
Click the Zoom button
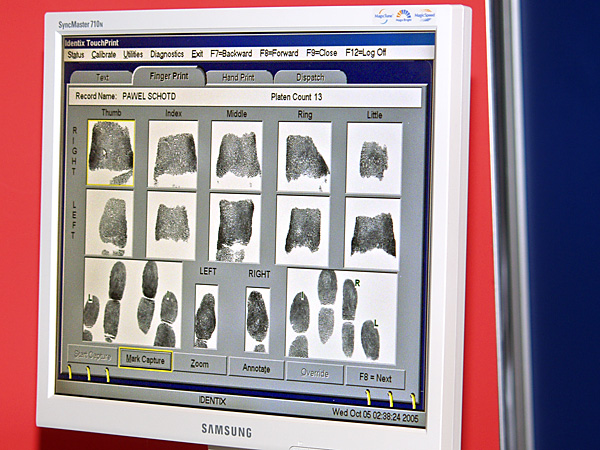(x=200, y=364)
